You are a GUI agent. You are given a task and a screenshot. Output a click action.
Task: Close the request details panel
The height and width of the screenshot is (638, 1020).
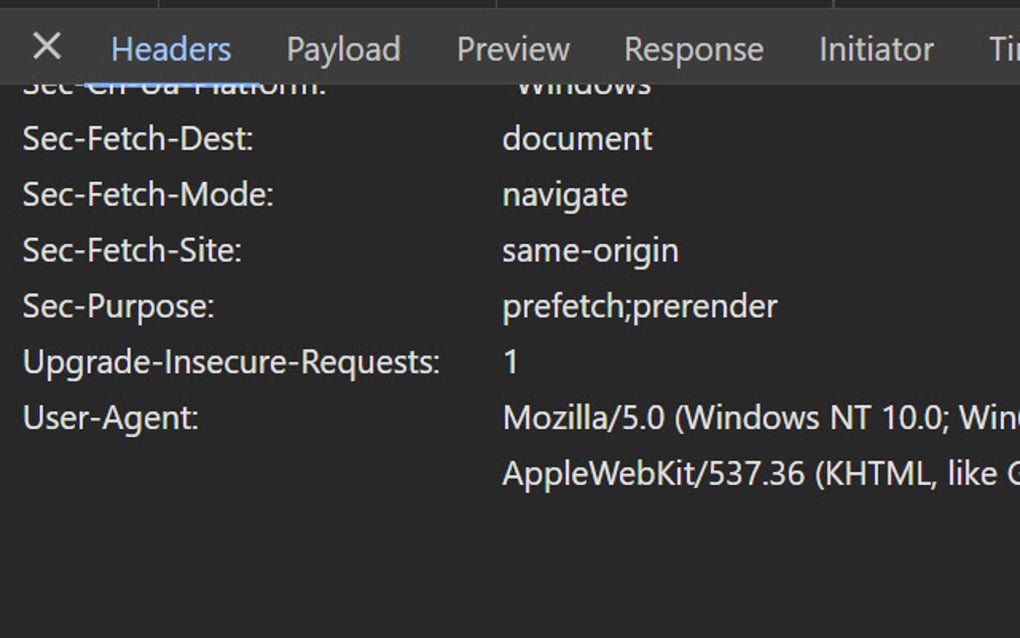pyautogui.click(x=46, y=47)
